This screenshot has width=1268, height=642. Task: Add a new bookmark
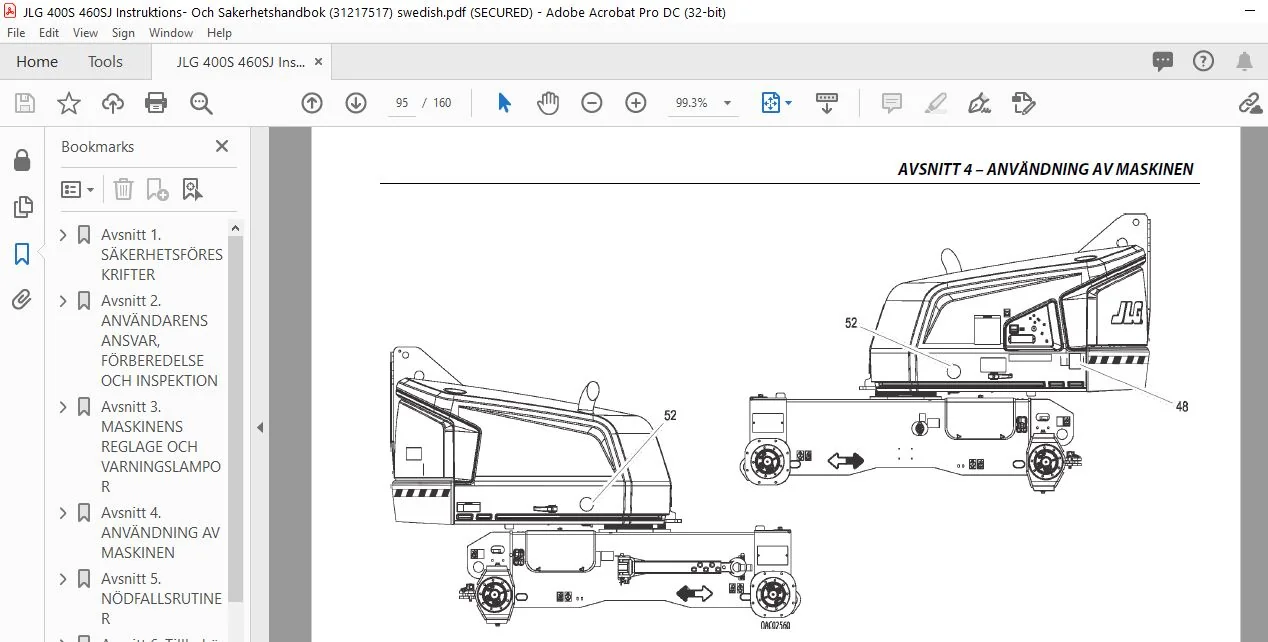(x=158, y=189)
